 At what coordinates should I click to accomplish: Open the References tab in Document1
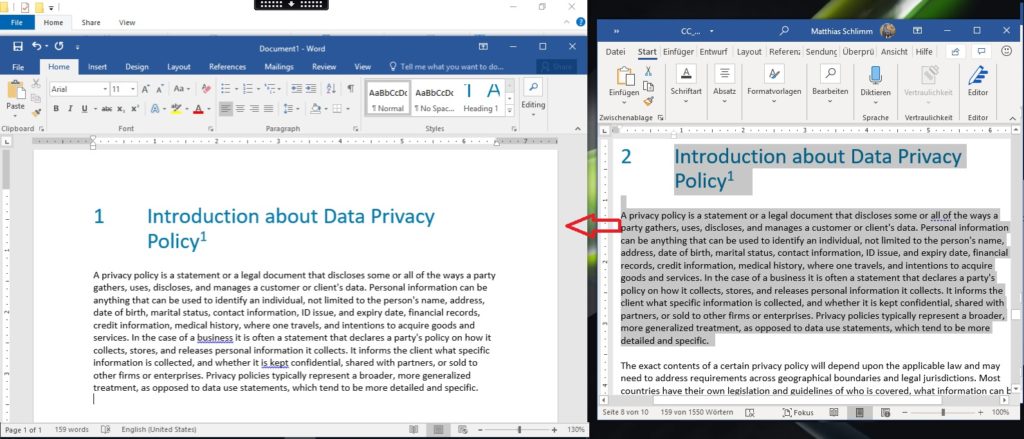pyautogui.click(x=227, y=67)
